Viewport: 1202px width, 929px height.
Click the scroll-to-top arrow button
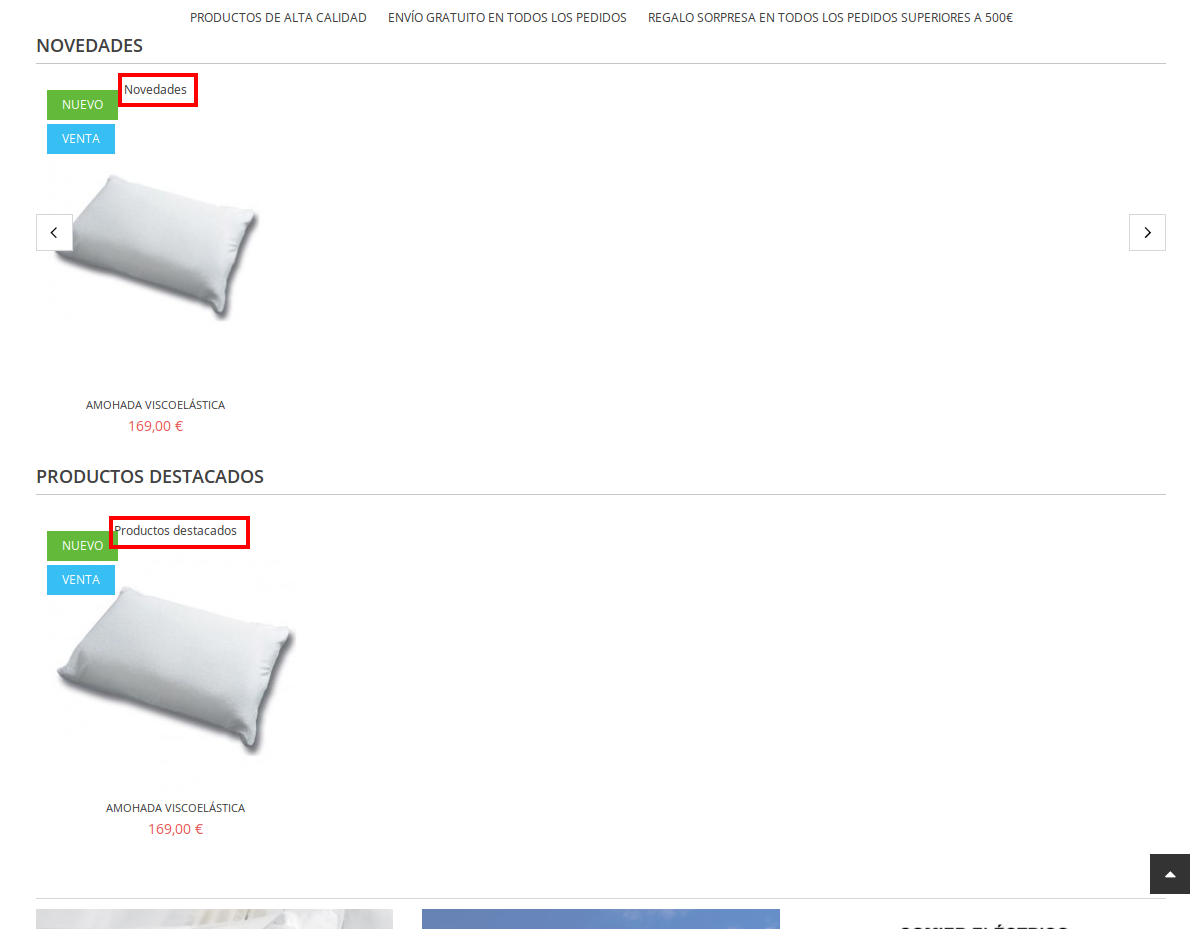coord(1170,874)
